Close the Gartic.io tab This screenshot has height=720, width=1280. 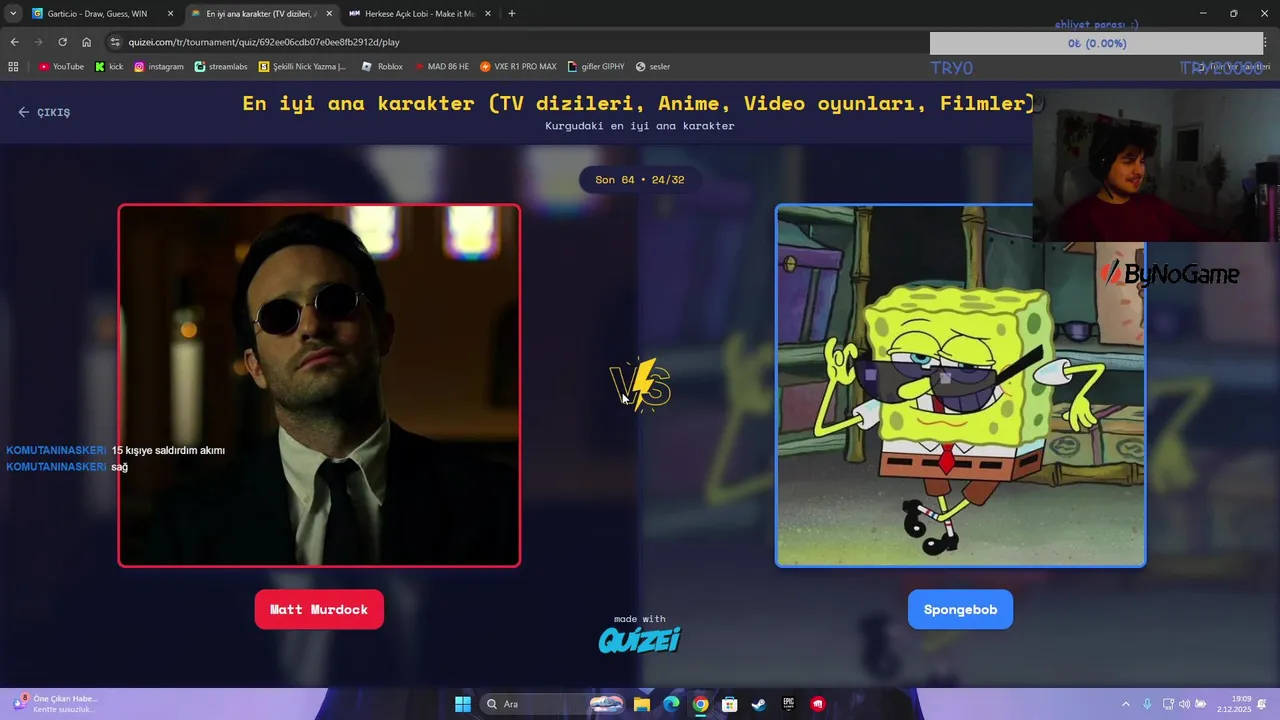pos(170,14)
